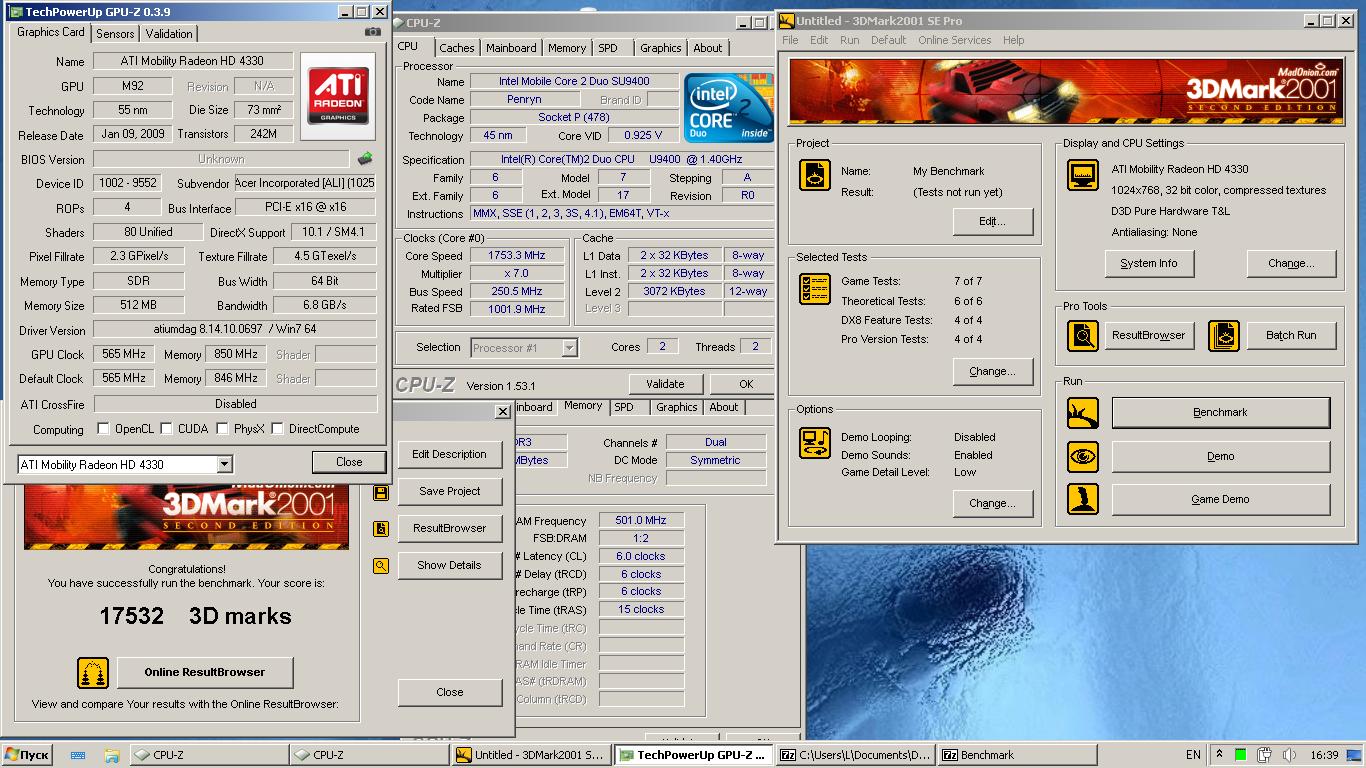Image resolution: width=1366 pixels, height=768 pixels.
Task: Click Change... under Selected Tests
Action: (x=992, y=372)
